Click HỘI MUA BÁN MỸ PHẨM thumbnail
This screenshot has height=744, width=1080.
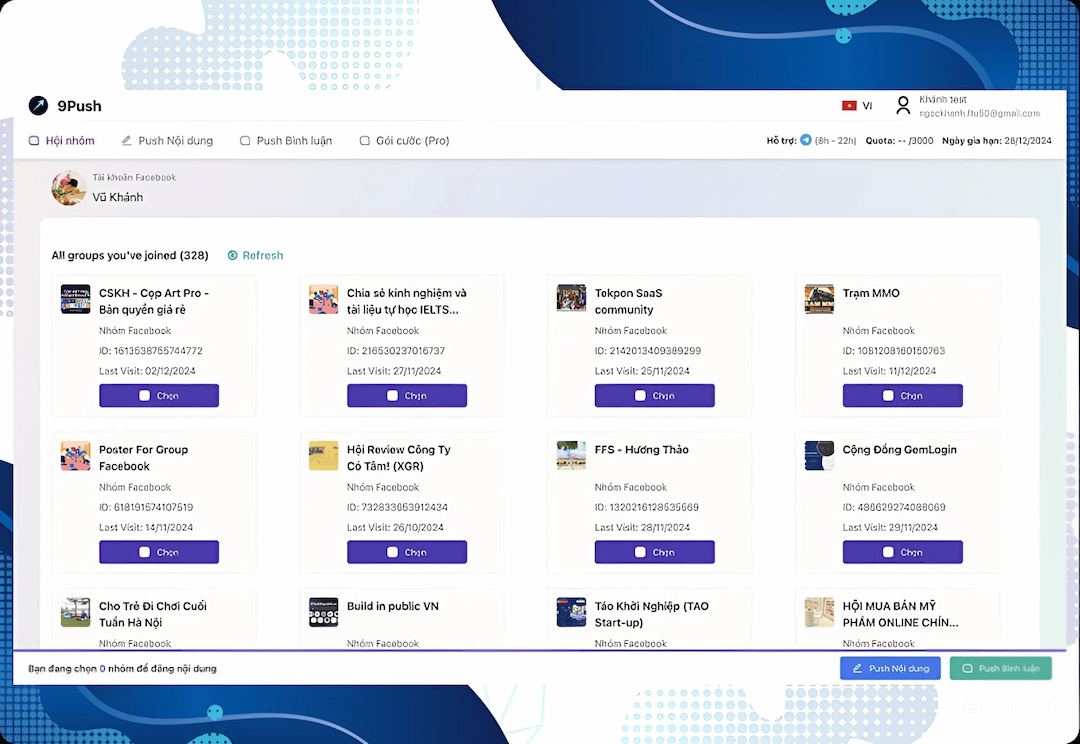coord(820,612)
